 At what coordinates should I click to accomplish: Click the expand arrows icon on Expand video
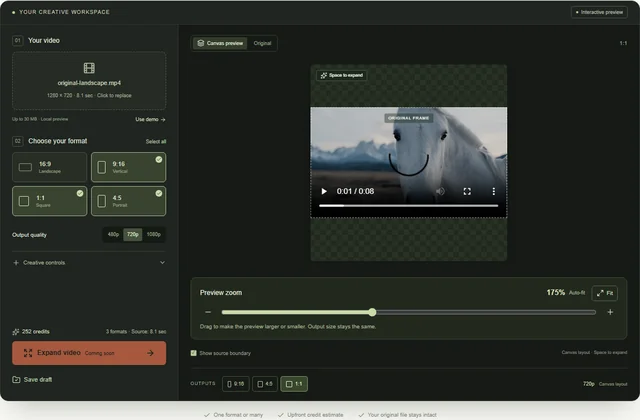(28, 353)
